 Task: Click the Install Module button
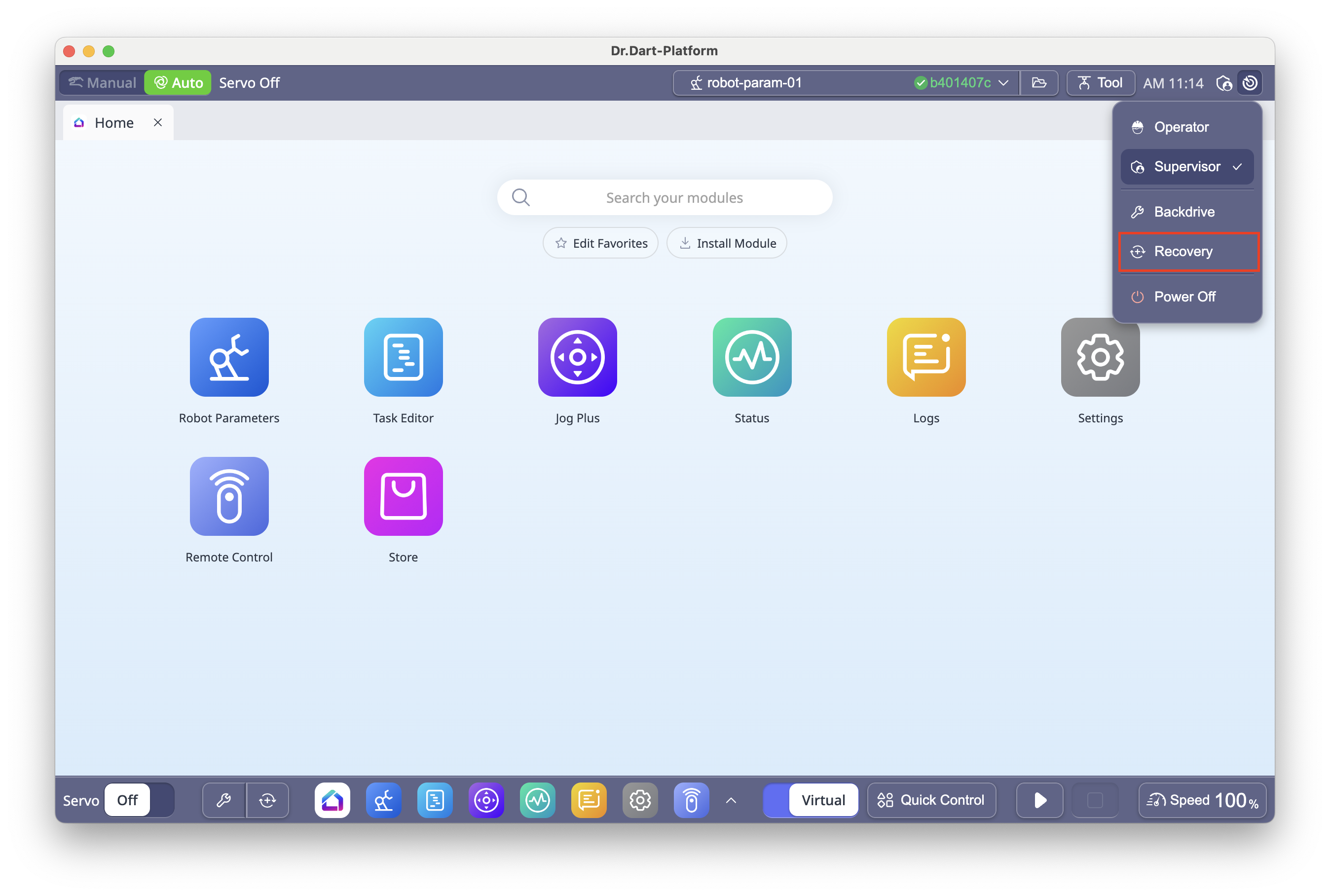point(727,243)
